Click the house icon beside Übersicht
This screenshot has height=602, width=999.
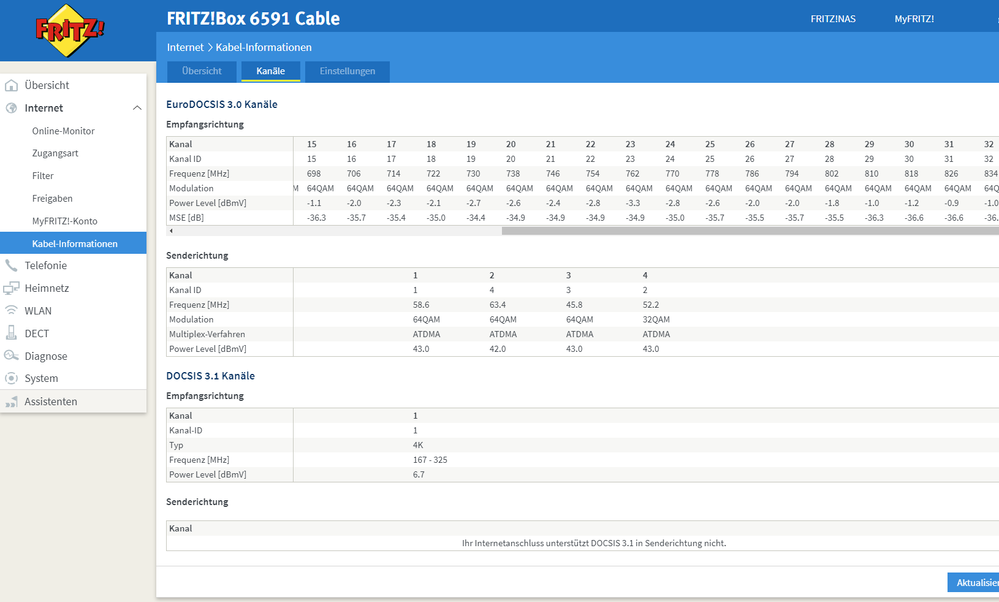point(11,85)
